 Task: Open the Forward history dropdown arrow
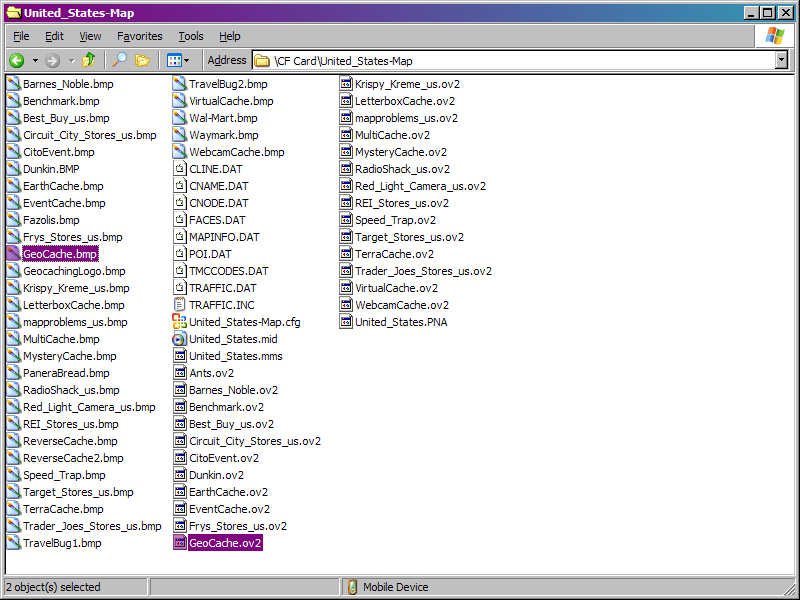click(72, 61)
